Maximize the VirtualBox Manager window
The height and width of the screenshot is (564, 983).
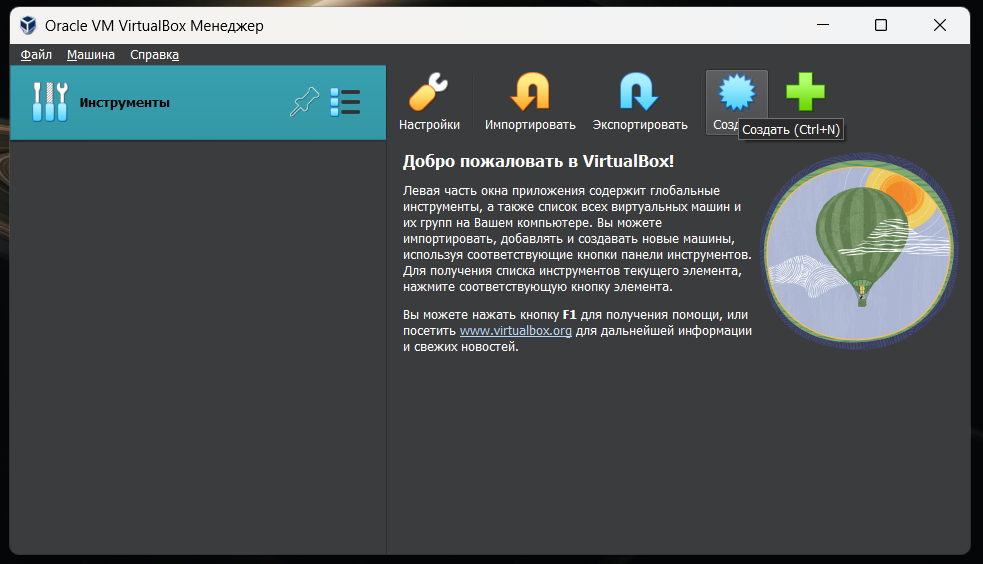(x=881, y=25)
